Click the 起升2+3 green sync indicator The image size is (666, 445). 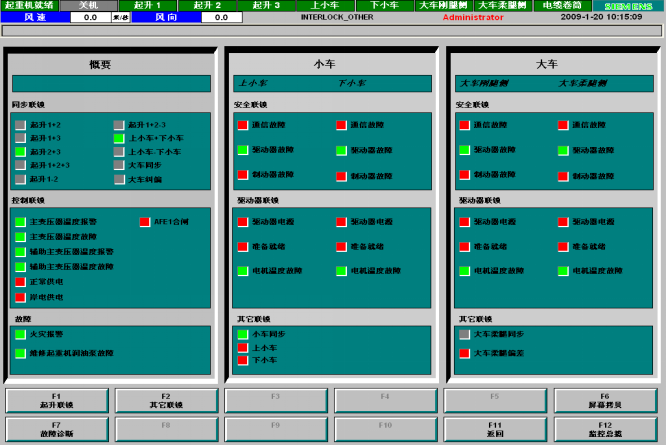pyautogui.click(x=20, y=152)
